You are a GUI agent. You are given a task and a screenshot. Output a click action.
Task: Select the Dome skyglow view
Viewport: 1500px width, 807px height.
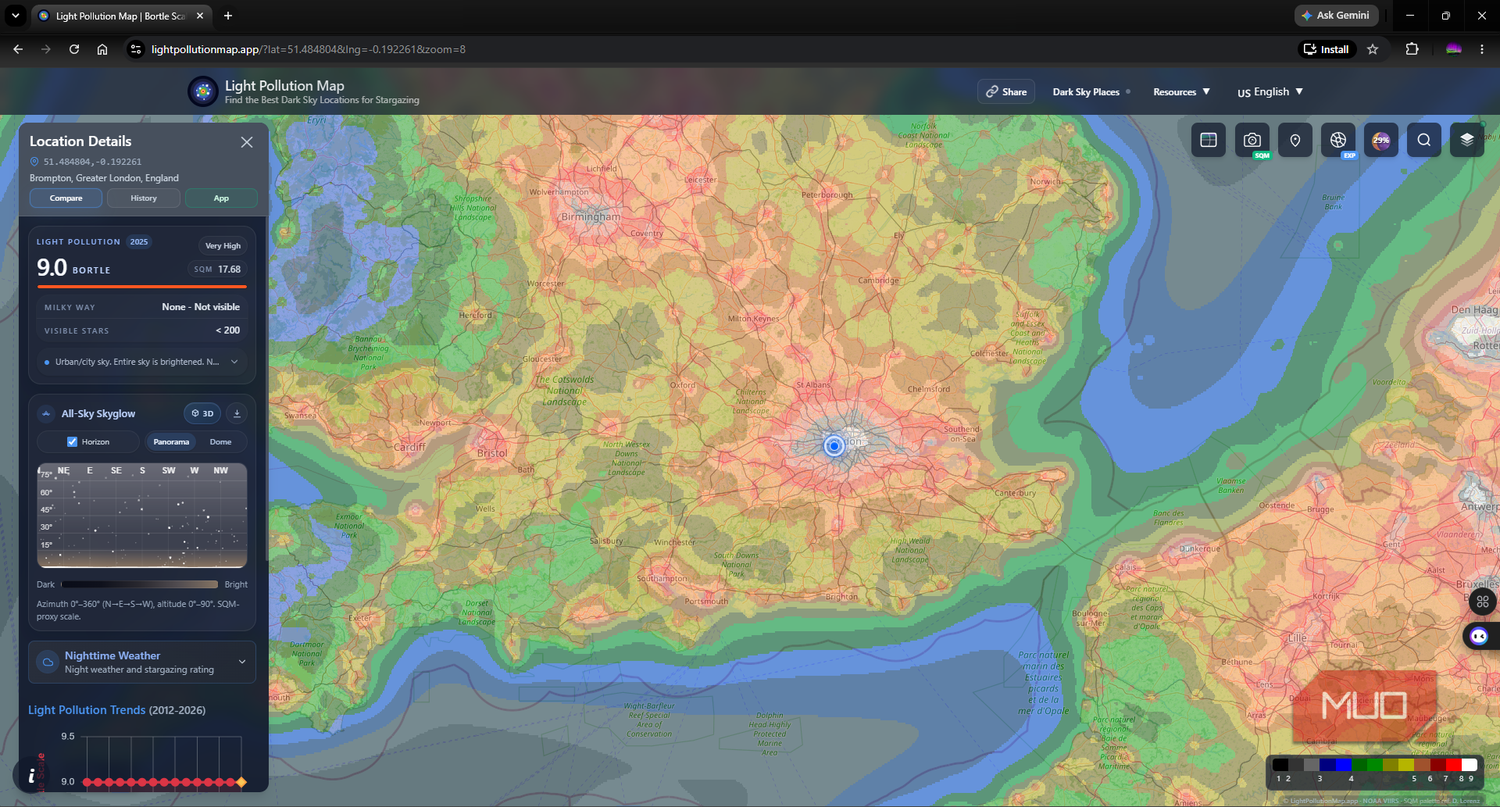point(221,442)
